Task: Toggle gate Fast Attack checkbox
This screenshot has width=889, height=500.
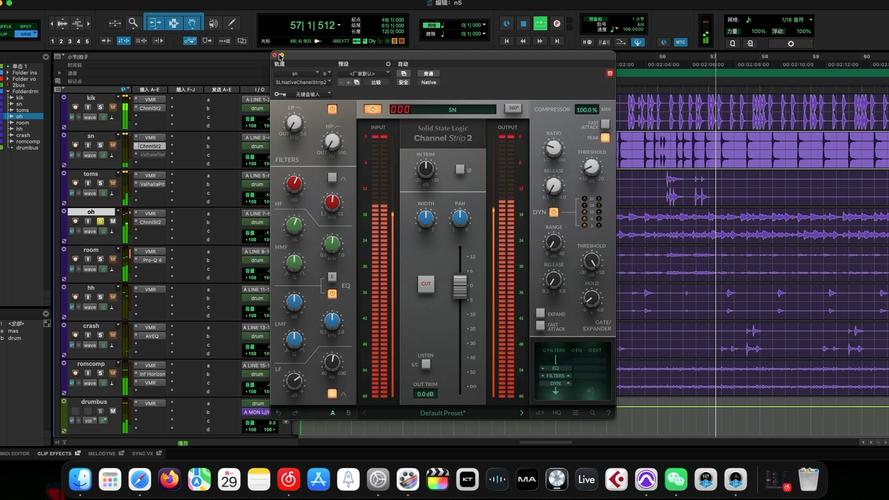Action: tap(540, 326)
